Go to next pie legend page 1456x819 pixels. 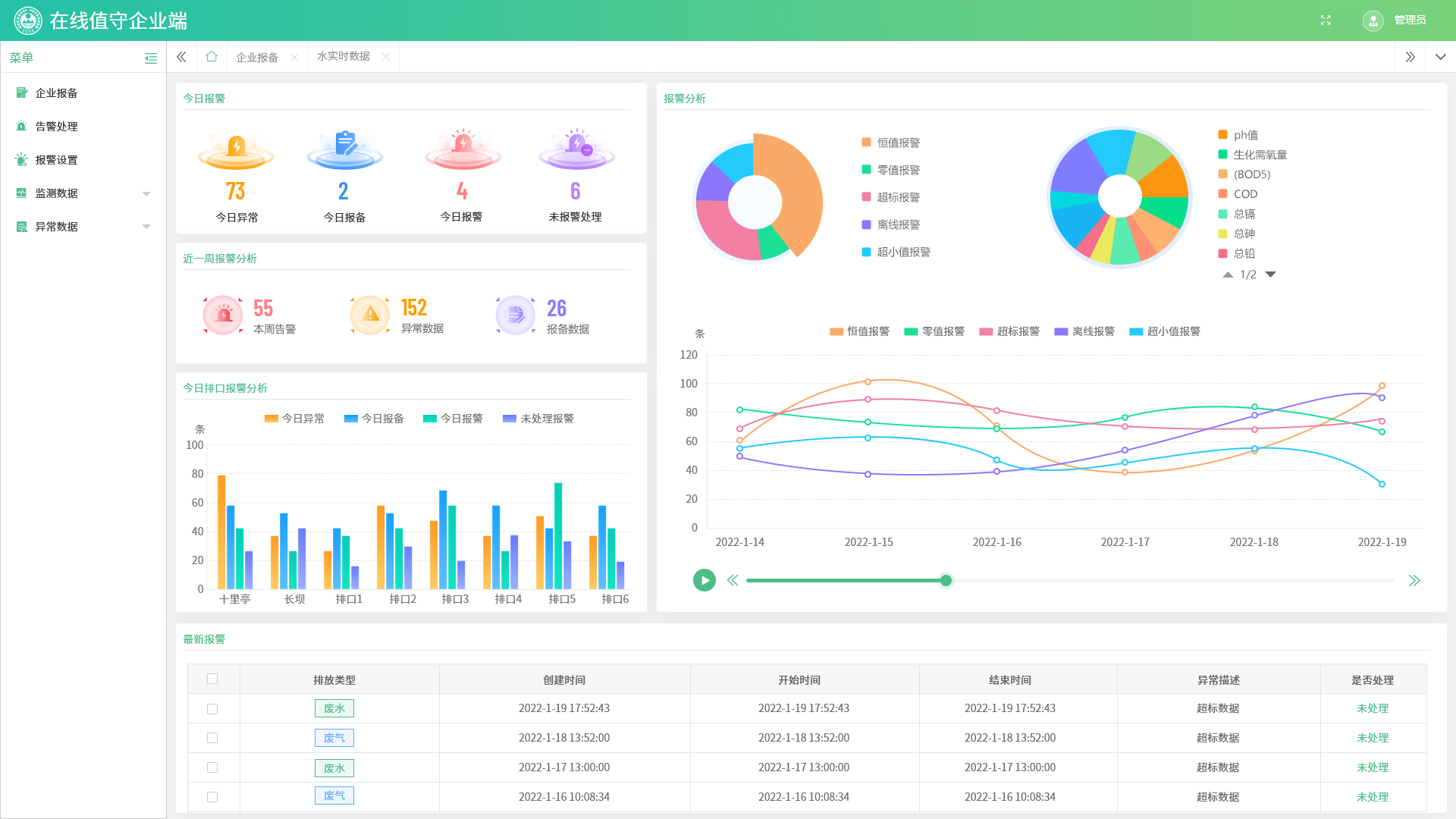pos(1271,275)
